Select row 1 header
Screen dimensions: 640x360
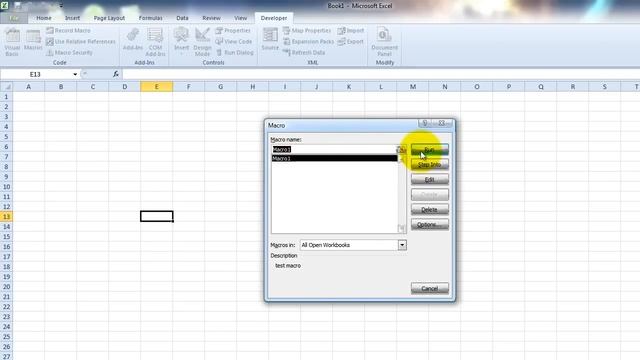(6, 97)
